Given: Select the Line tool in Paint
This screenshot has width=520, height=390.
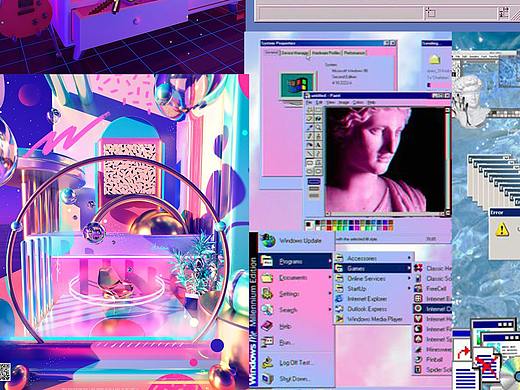Looking at the screenshot, I should (x=310, y=154).
